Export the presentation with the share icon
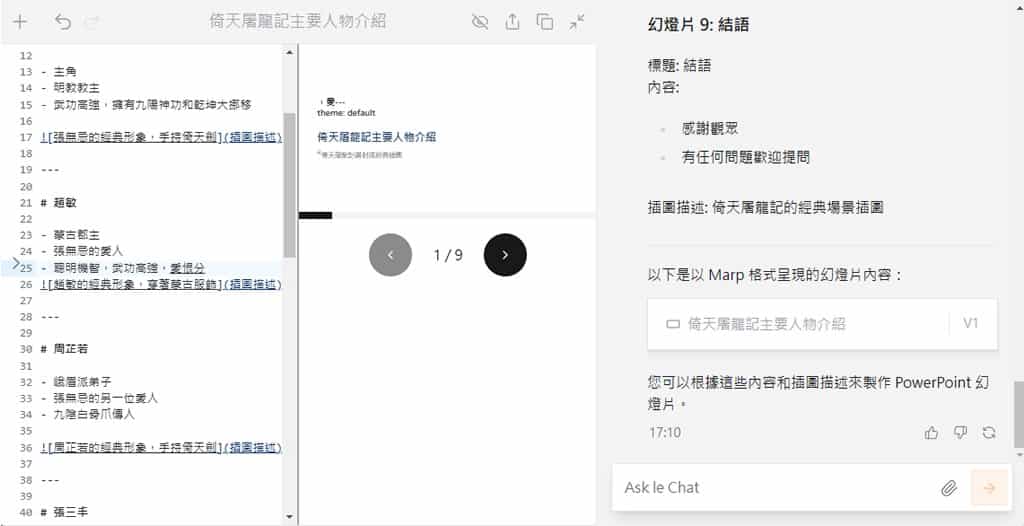The height and width of the screenshot is (526, 1024). coord(513,22)
